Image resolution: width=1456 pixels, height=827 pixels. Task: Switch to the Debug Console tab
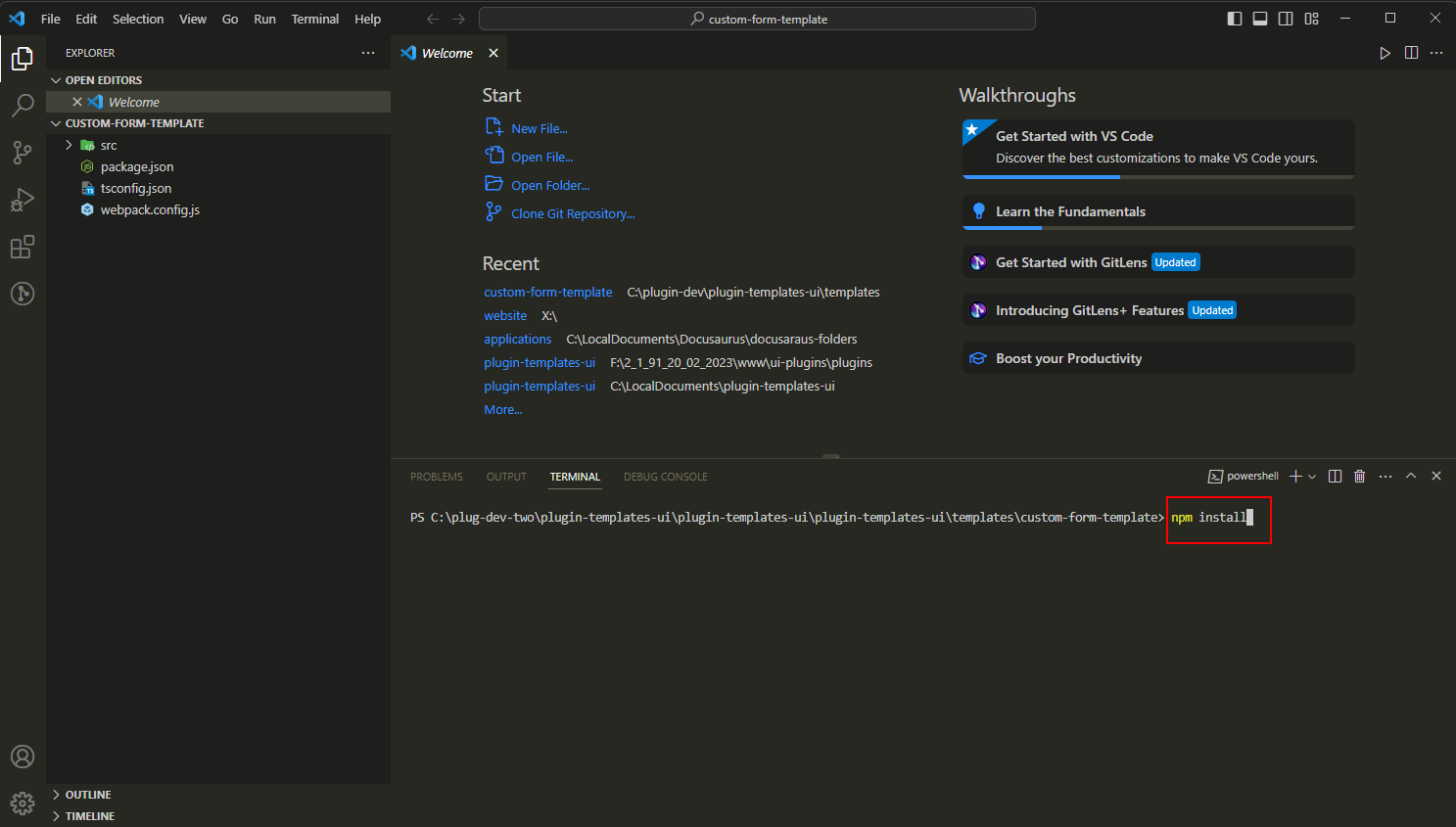(666, 477)
